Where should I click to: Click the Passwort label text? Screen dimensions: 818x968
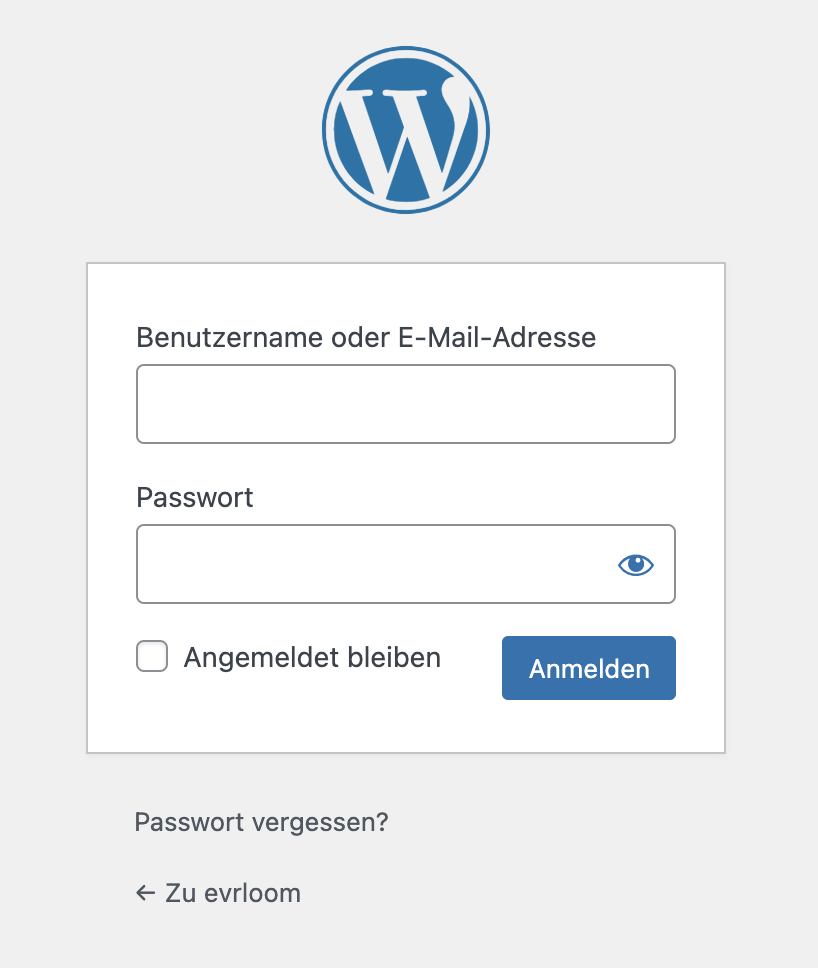pos(194,498)
